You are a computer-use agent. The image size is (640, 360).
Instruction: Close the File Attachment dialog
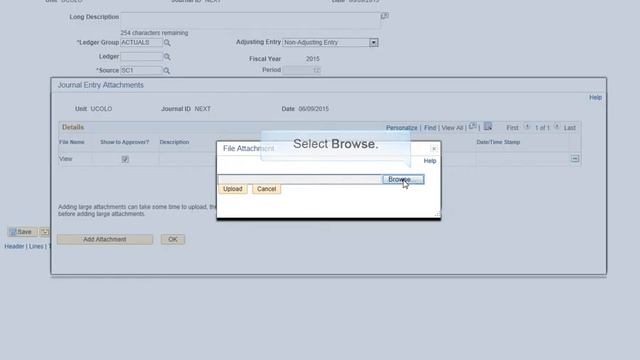tap(434, 149)
